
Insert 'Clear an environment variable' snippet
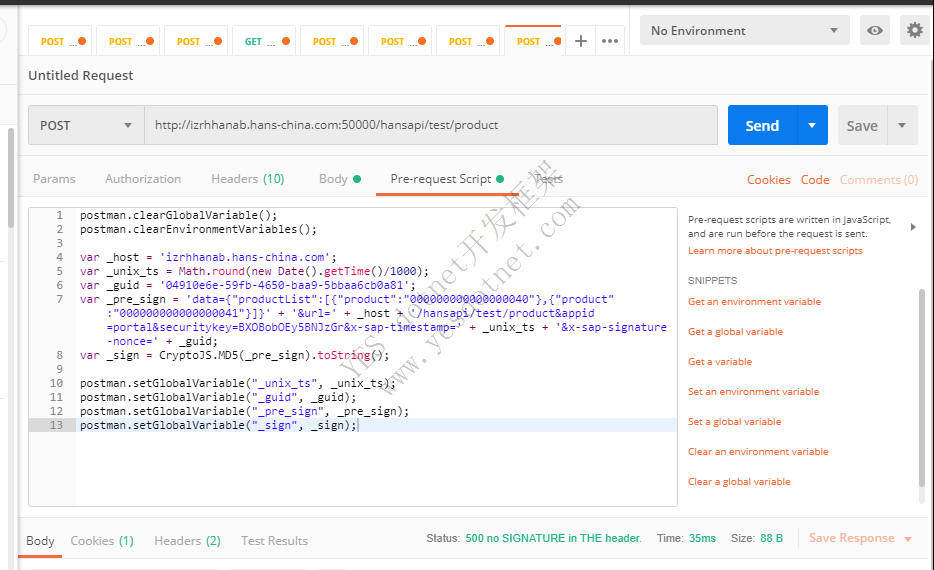(758, 451)
